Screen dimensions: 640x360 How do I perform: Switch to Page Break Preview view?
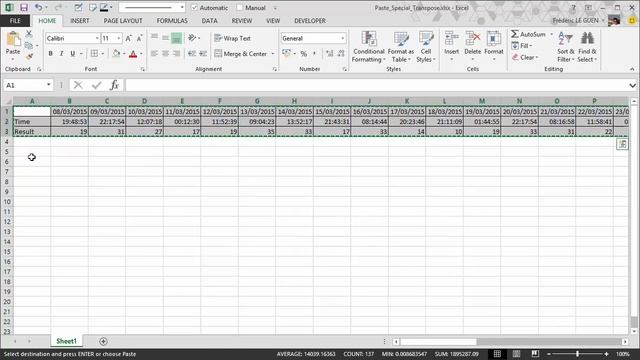click(535, 354)
